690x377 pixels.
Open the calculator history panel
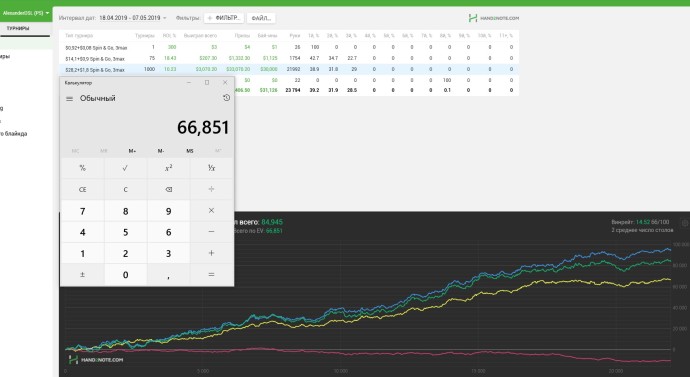pos(226,98)
